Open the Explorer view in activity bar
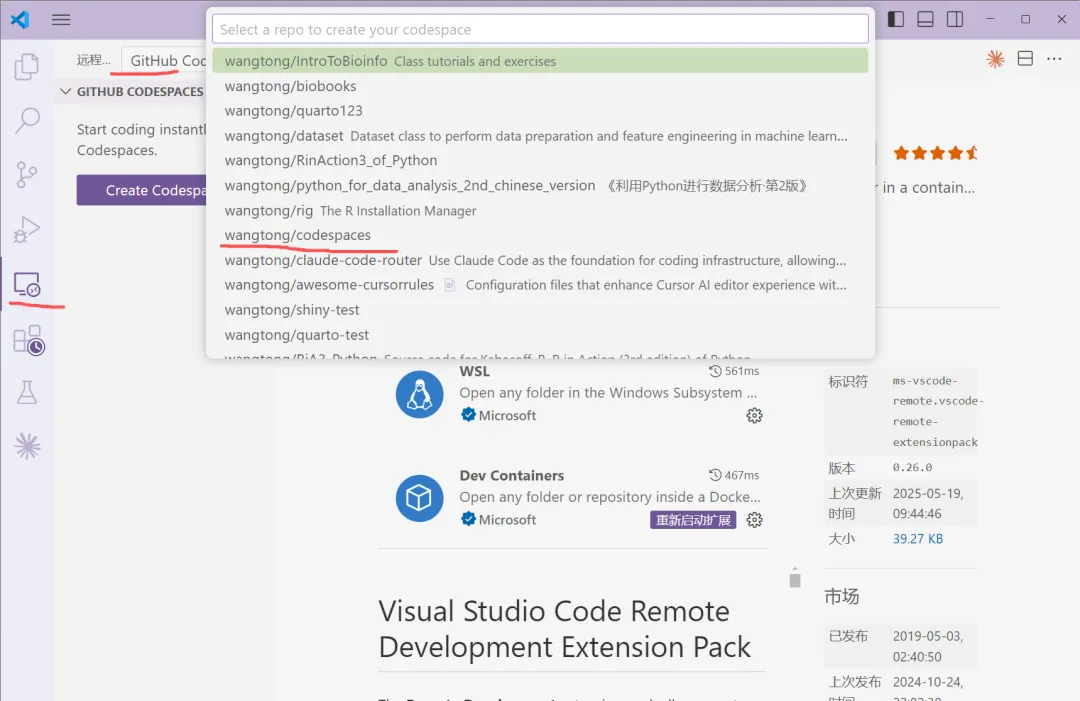Image resolution: width=1080 pixels, height=701 pixels. (x=27, y=67)
